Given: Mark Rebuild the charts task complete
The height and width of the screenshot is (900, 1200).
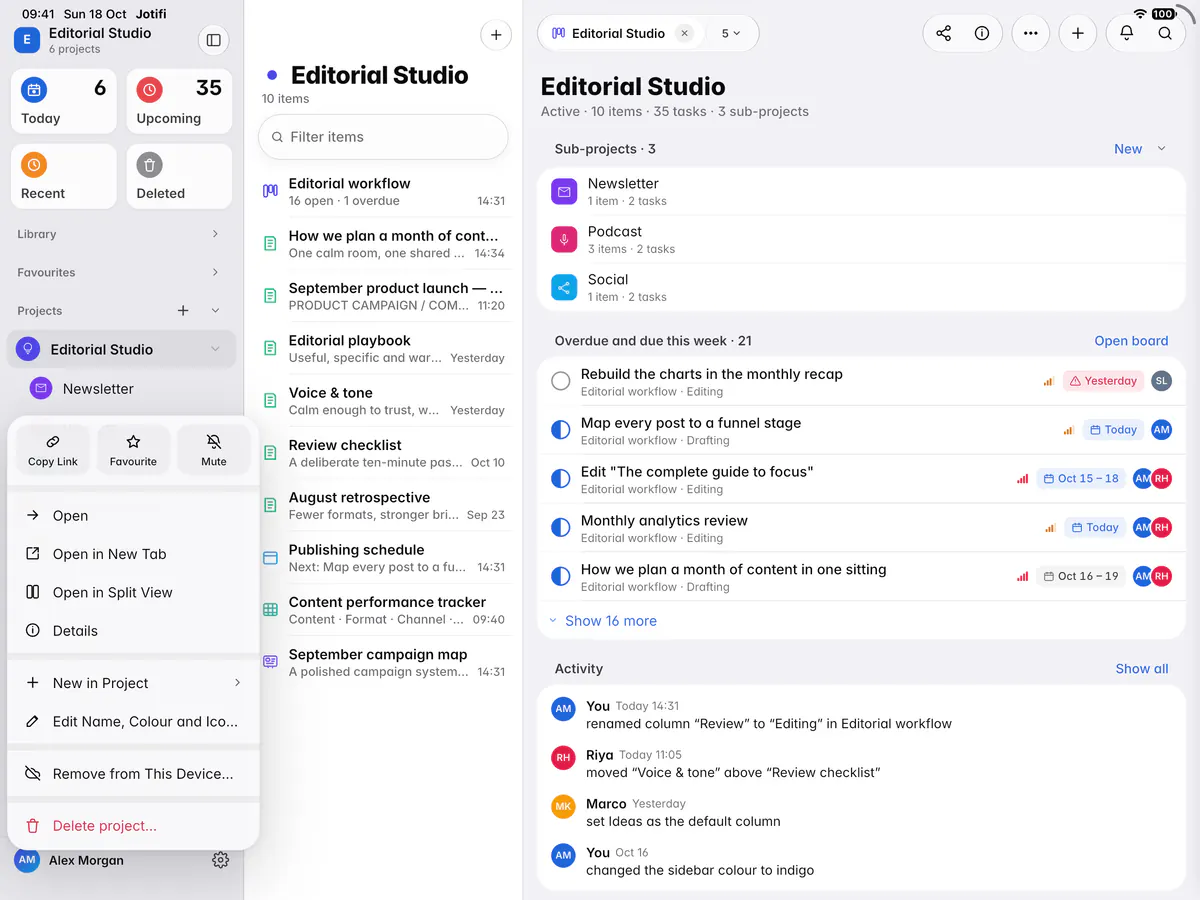Looking at the screenshot, I should (x=561, y=381).
